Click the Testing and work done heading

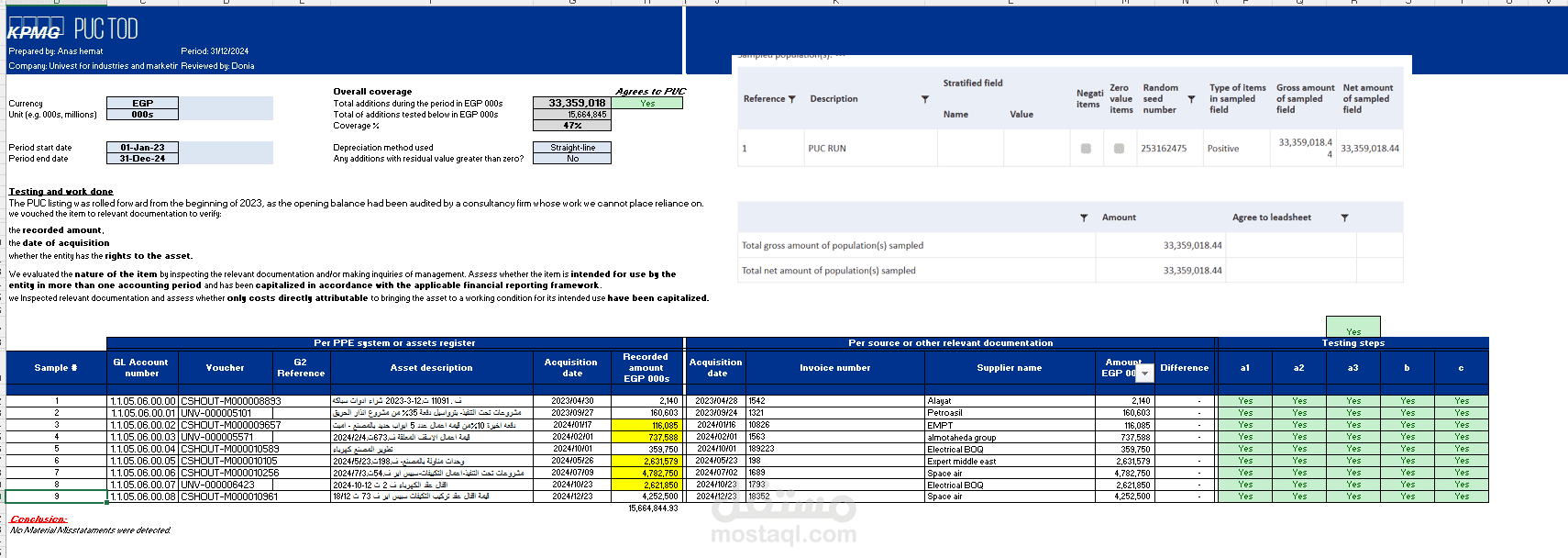pos(61,192)
